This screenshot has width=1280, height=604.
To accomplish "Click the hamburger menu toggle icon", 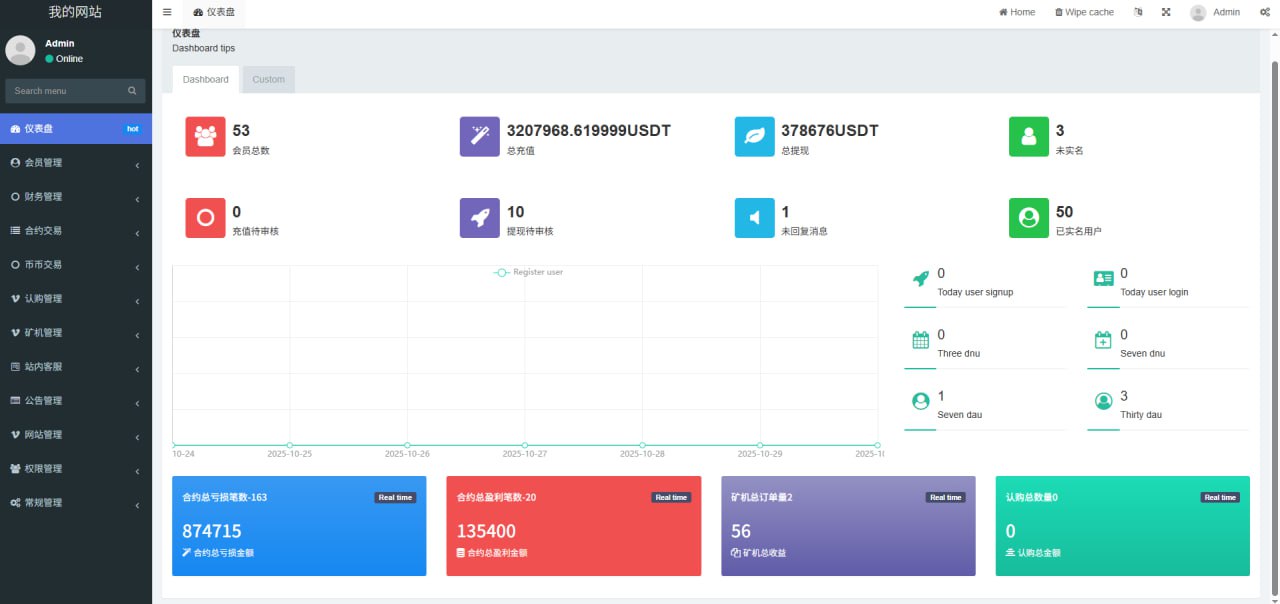I will click(167, 13).
